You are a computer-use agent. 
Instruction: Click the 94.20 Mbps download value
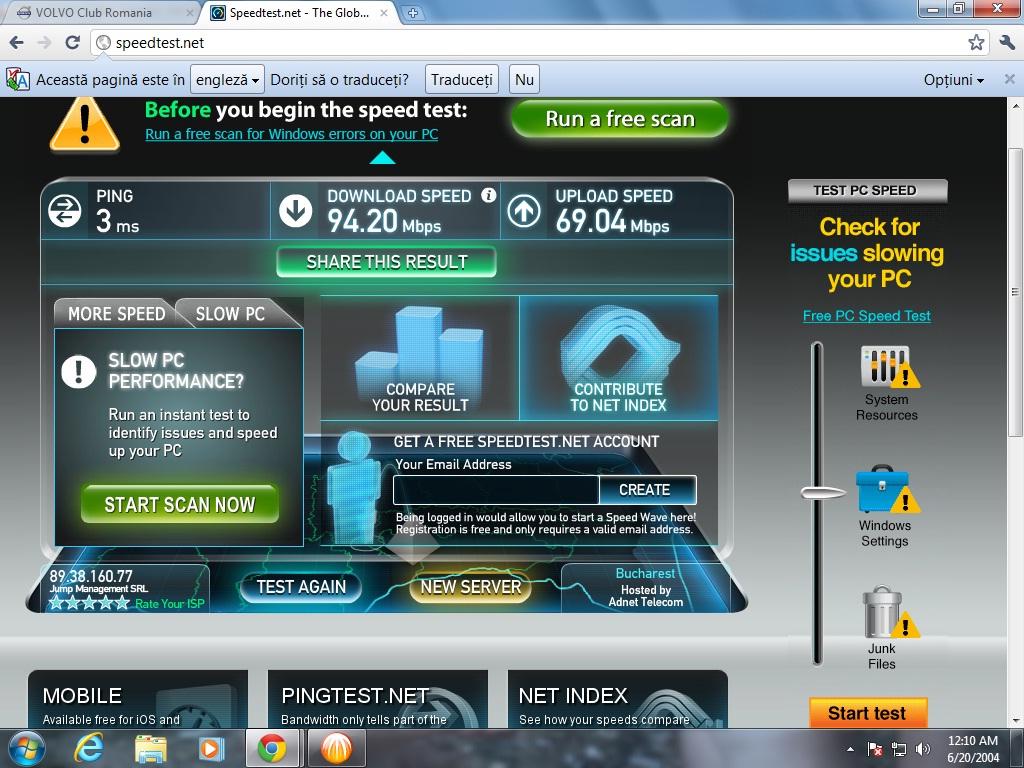pyautogui.click(x=384, y=221)
